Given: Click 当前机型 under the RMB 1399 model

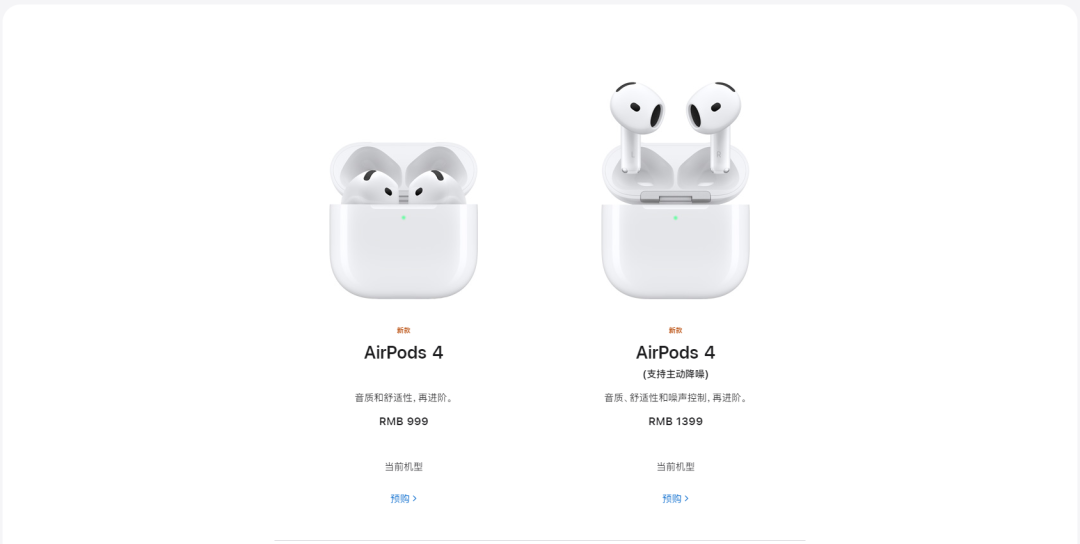Looking at the screenshot, I should [x=675, y=467].
